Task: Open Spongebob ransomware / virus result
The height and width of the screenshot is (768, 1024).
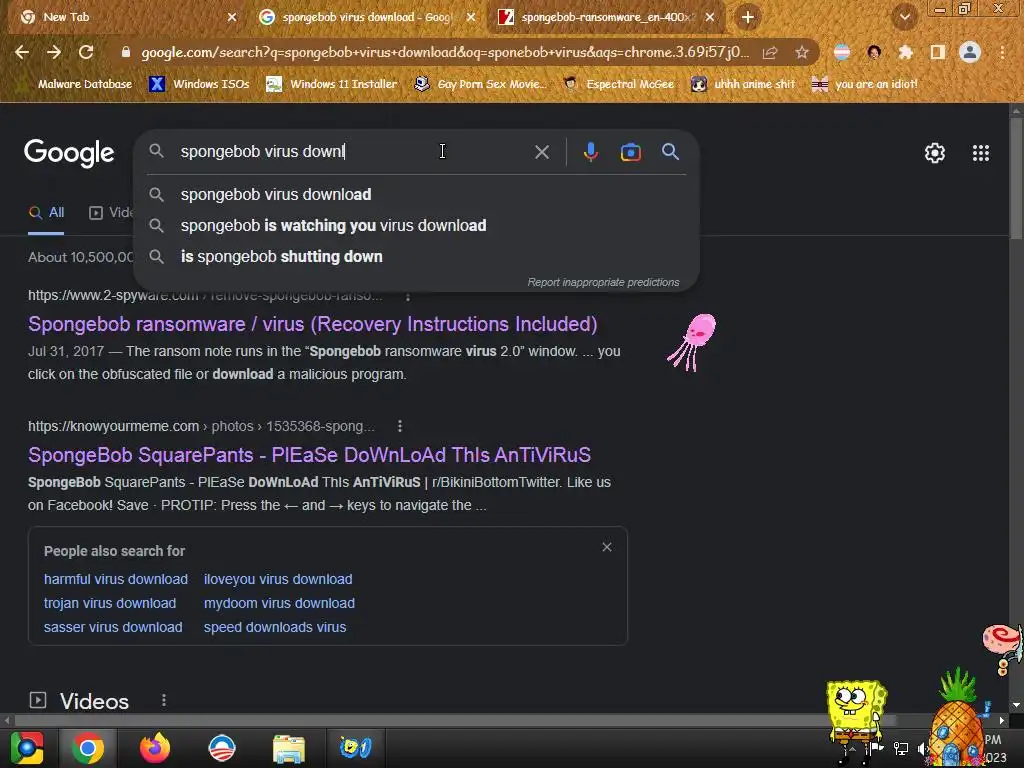Action: 312,324
